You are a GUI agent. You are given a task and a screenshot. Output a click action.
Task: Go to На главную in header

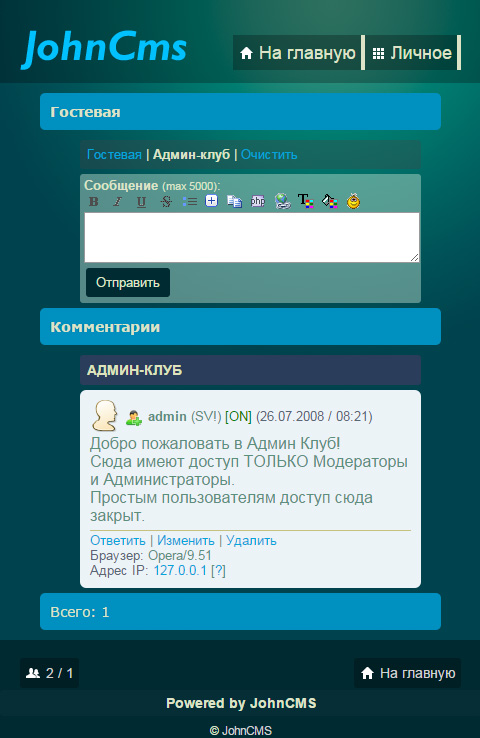297,53
